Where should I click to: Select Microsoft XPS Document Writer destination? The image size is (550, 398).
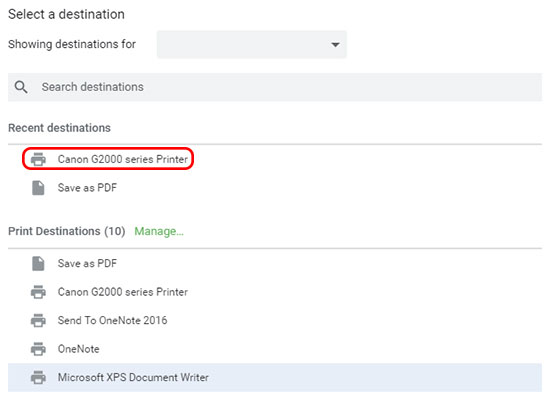coord(275,377)
